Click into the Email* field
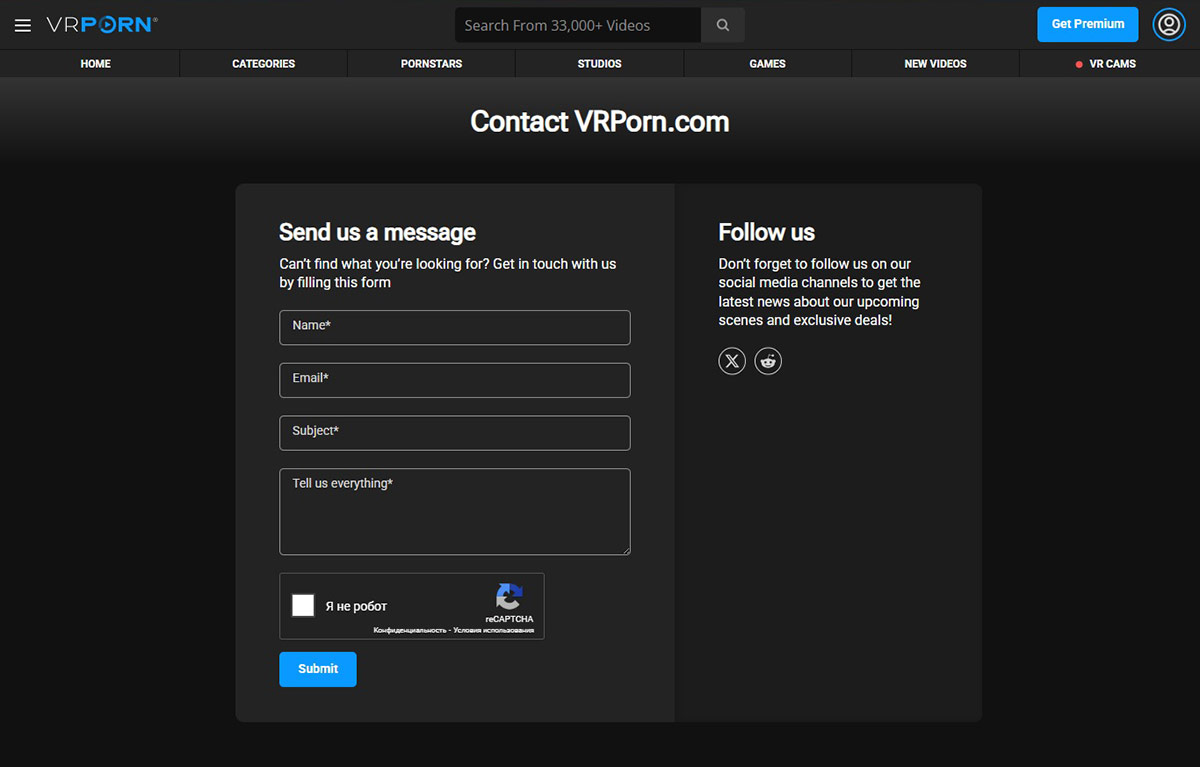1200x767 pixels. [x=455, y=380]
